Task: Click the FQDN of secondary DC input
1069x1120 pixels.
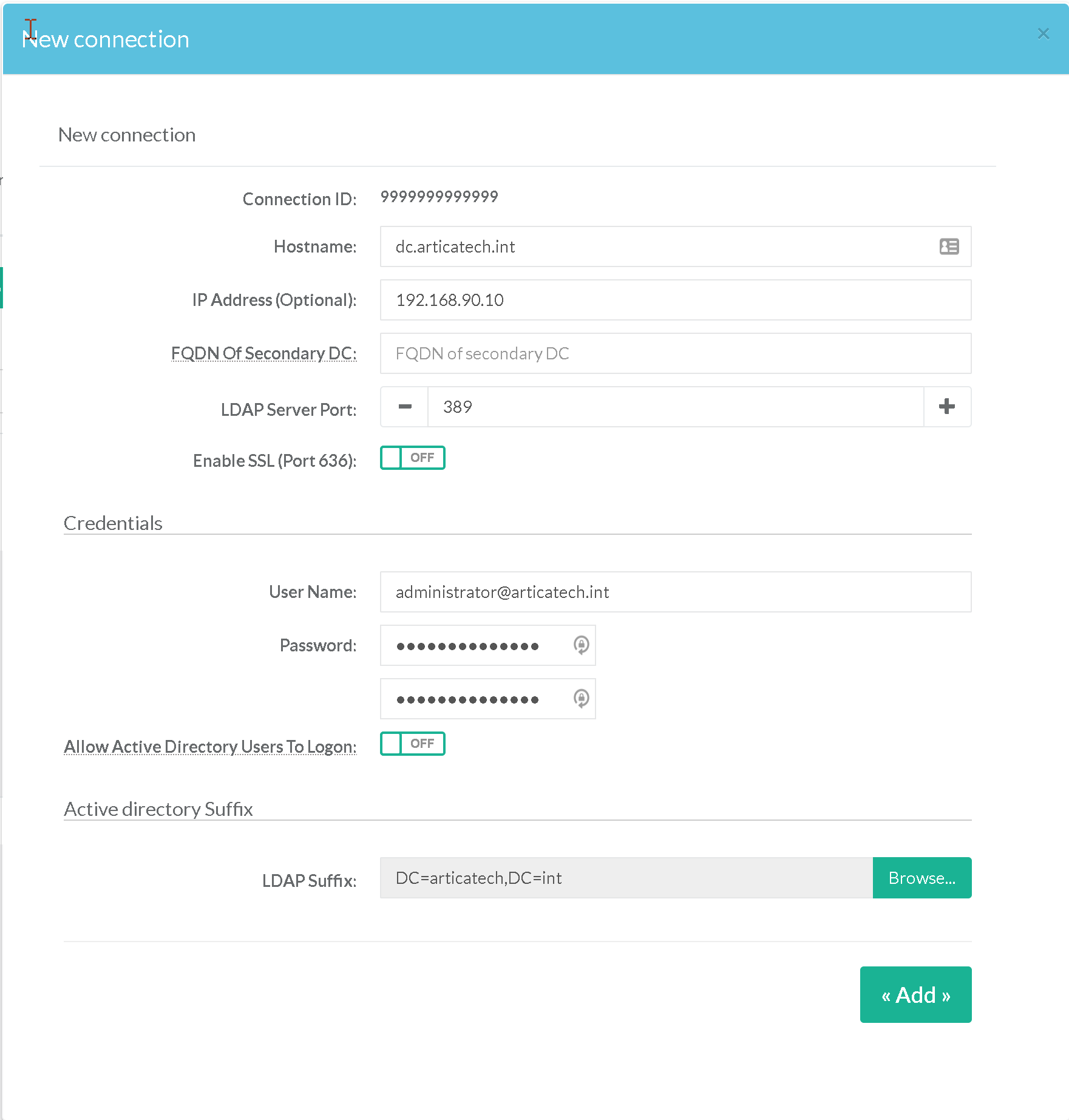Action: [675, 353]
